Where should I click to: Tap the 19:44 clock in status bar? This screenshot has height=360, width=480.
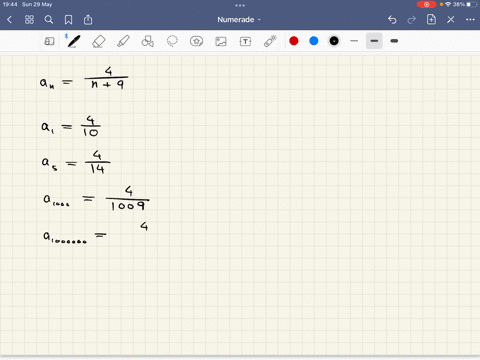click(10, 4)
